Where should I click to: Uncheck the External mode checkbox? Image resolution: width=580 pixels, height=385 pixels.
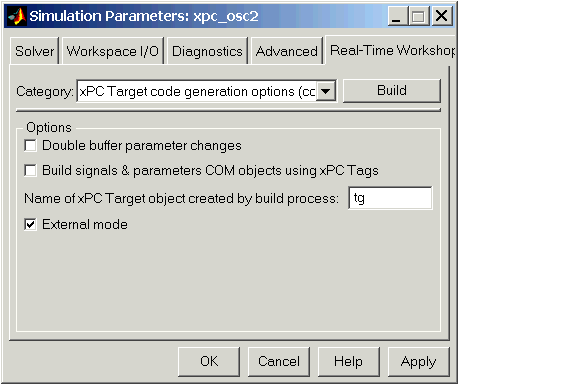(30, 224)
